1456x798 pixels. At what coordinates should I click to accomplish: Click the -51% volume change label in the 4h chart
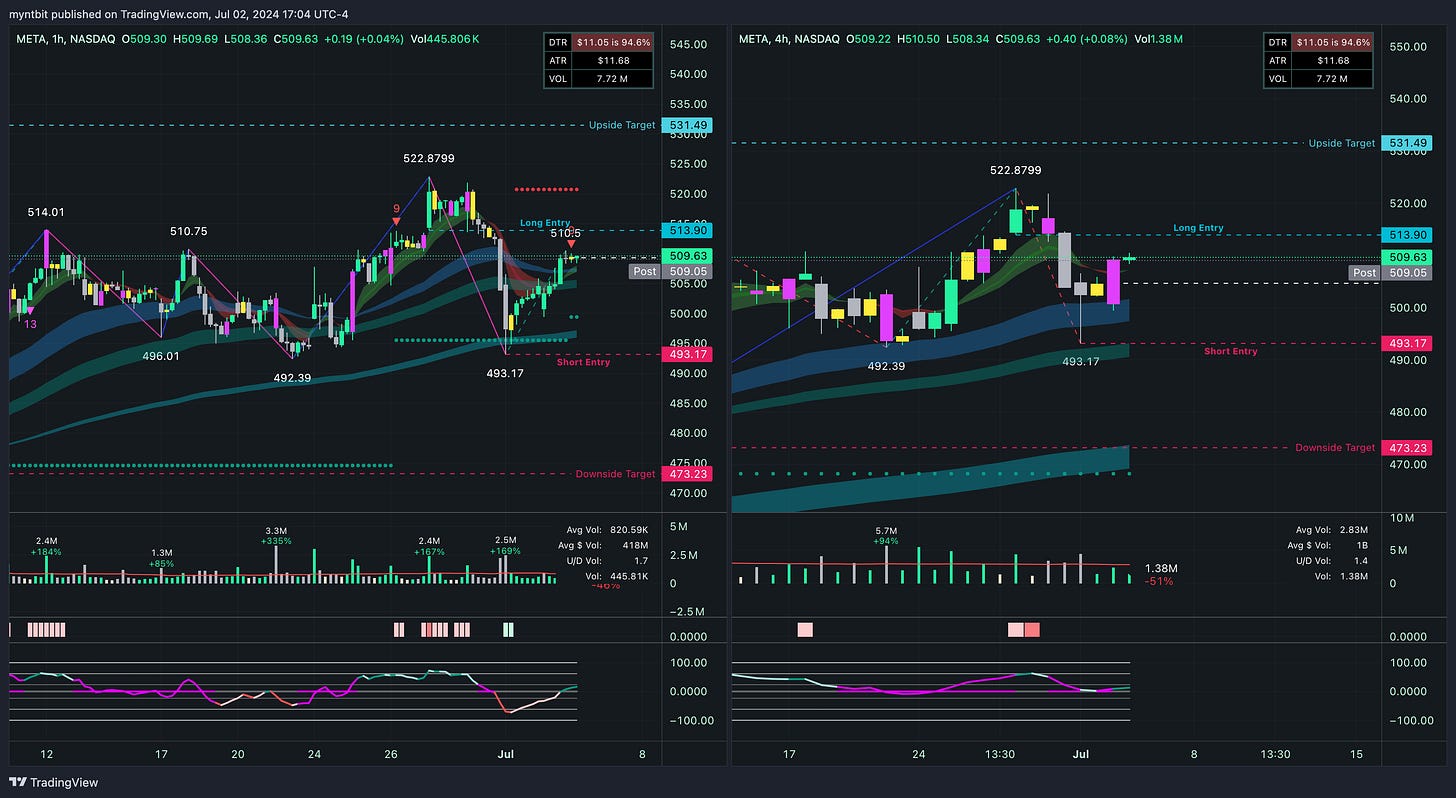[1159, 581]
